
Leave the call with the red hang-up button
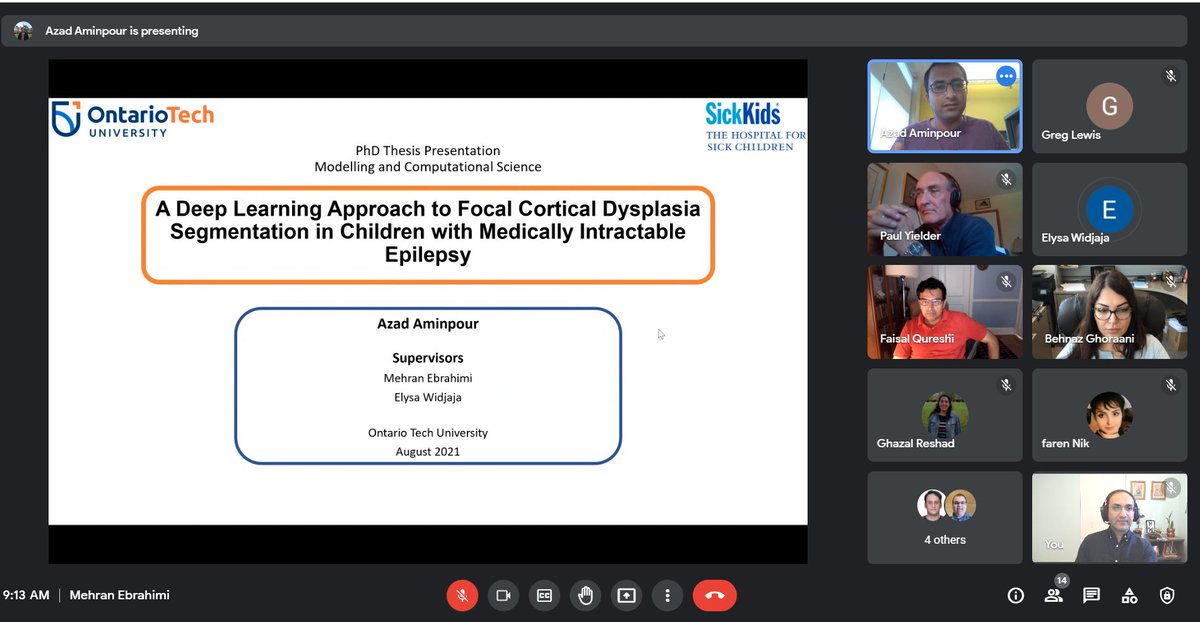coord(714,595)
